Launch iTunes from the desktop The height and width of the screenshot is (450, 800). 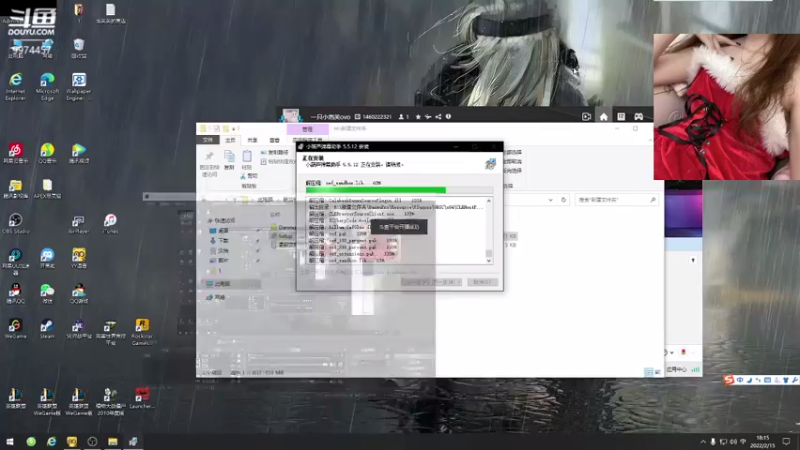[x=110, y=223]
